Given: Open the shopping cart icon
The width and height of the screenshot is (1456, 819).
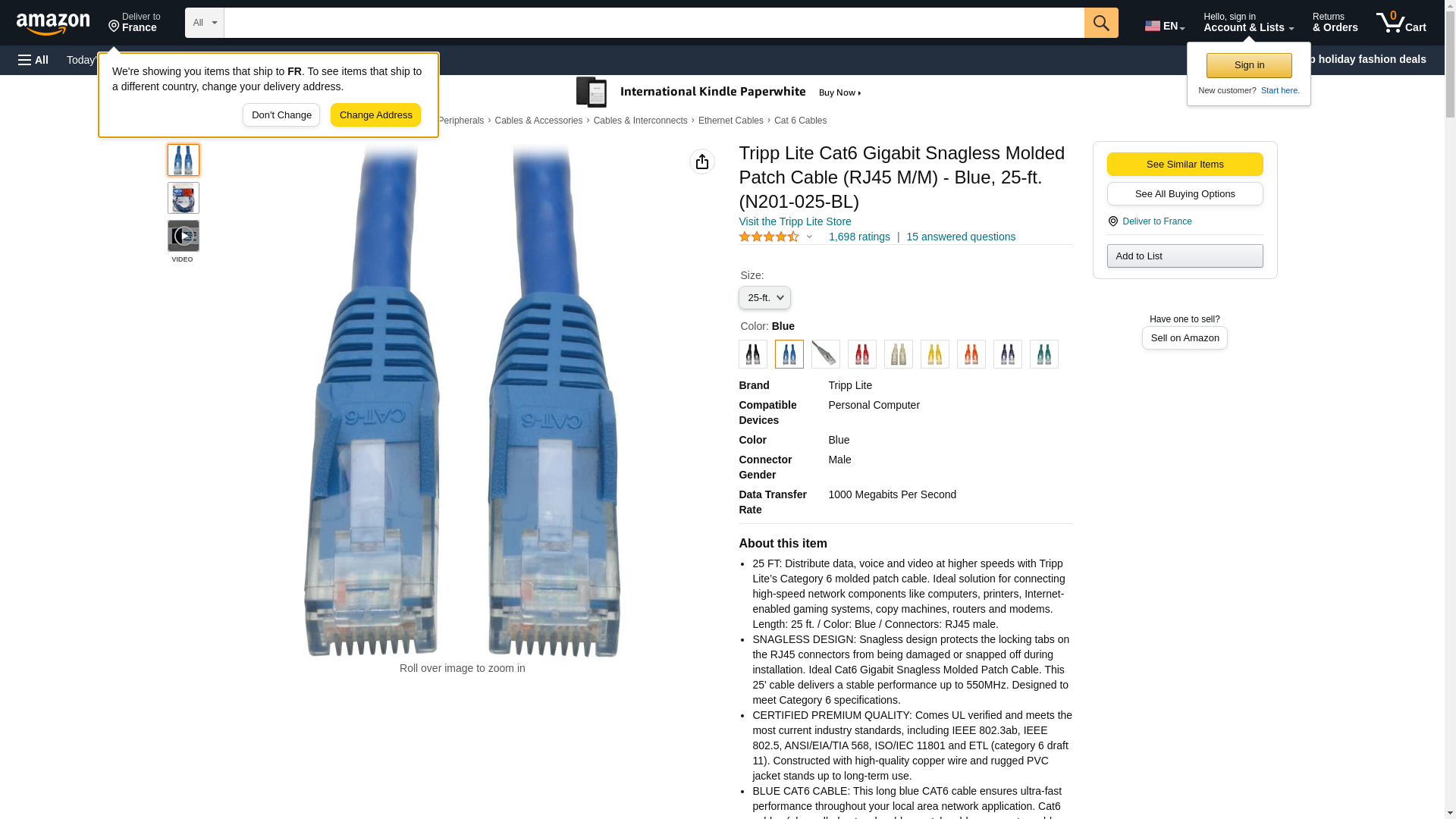Looking at the screenshot, I should (x=1401, y=23).
